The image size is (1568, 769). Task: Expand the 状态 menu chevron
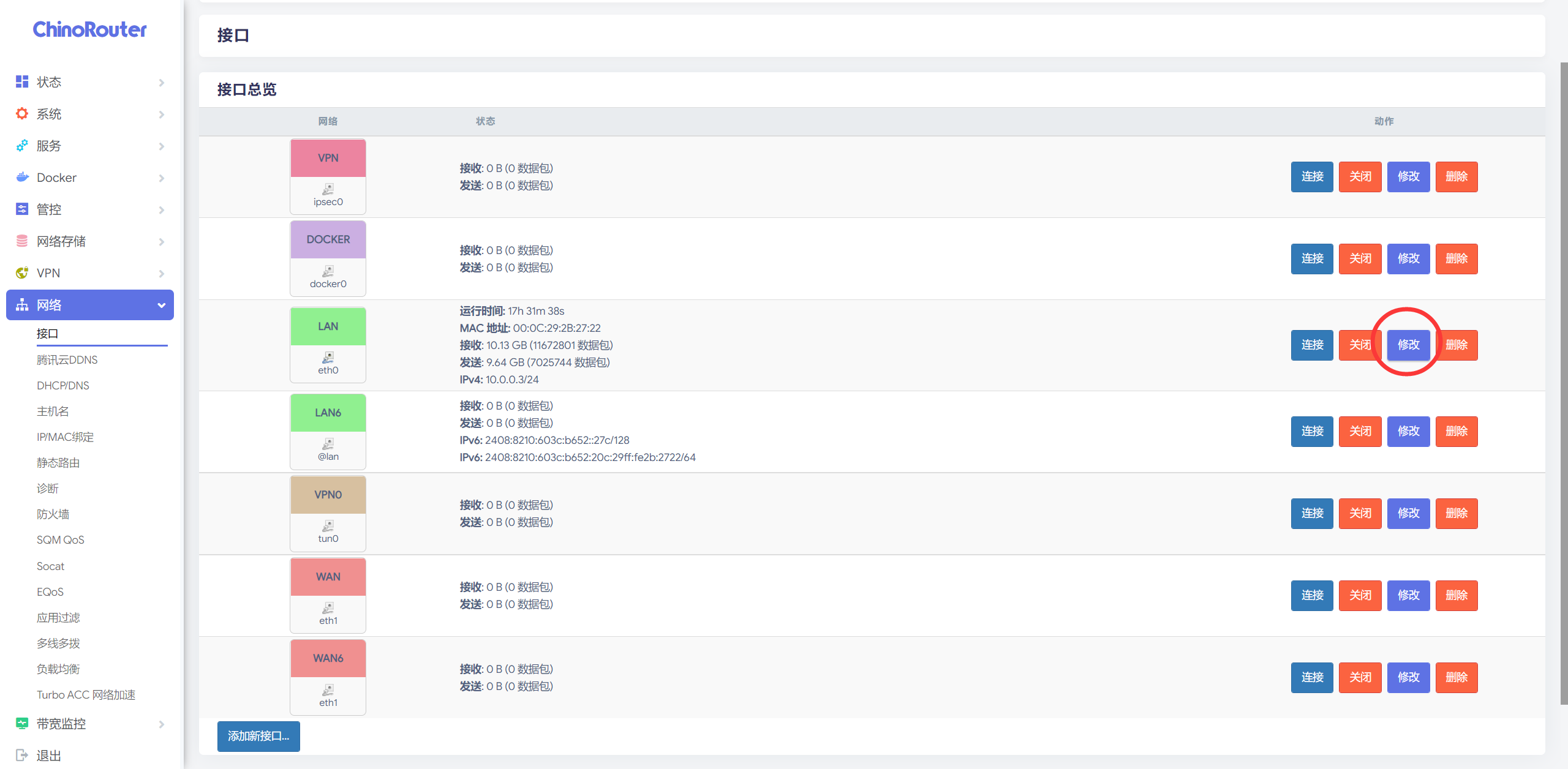click(162, 82)
